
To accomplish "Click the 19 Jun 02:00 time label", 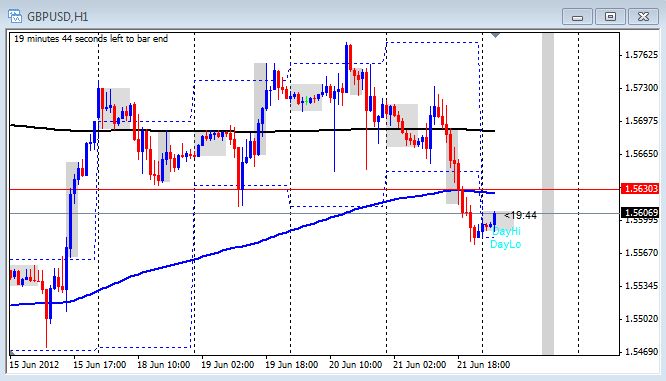I will click(228, 365).
